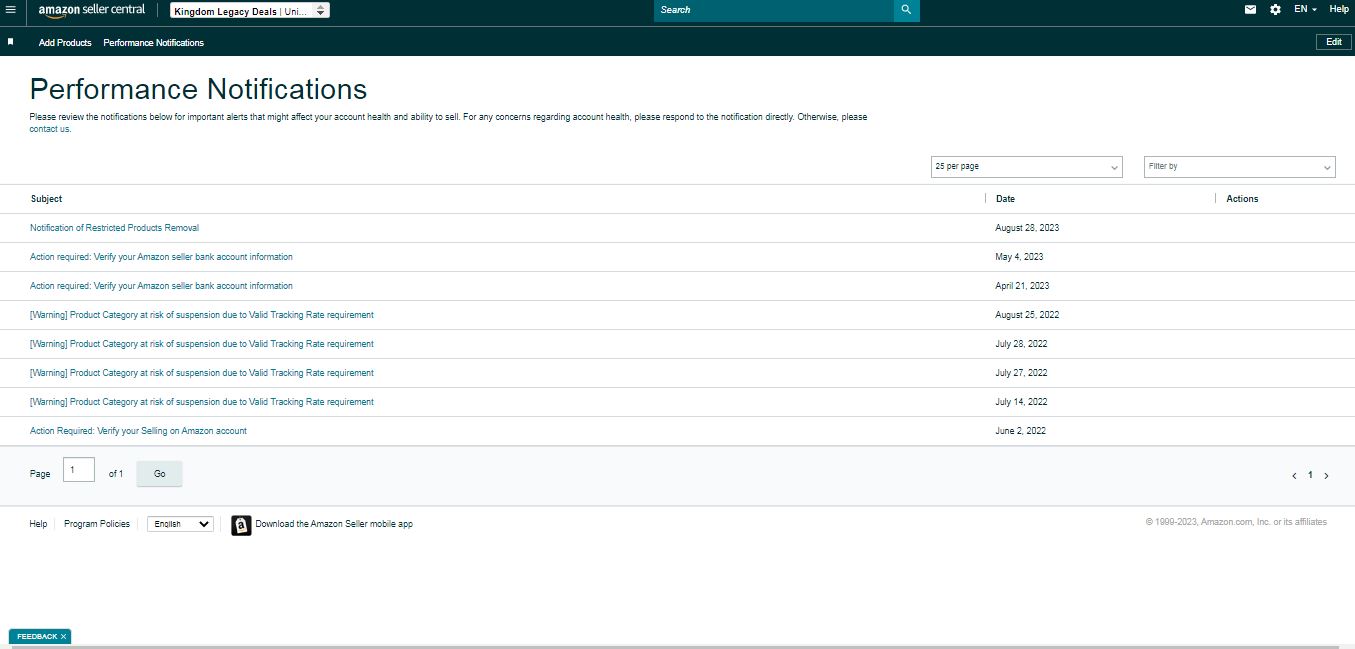The height and width of the screenshot is (649, 1355).
Task: Open the EN language dropdown
Action: point(1305,9)
